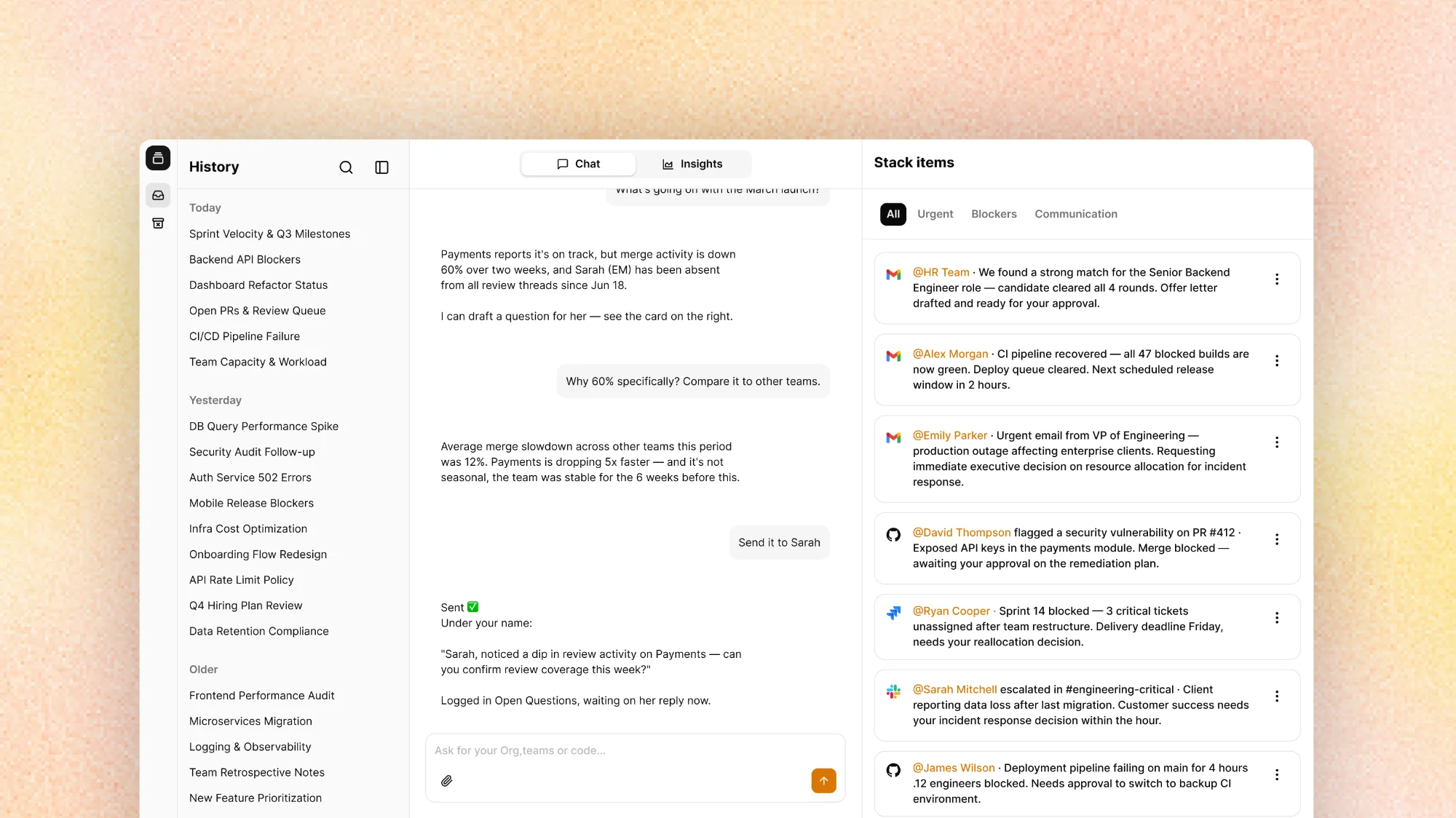Viewport: 1456px width, 818px height.
Task: Filter stack items by Urgent
Action: click(935, 214)
